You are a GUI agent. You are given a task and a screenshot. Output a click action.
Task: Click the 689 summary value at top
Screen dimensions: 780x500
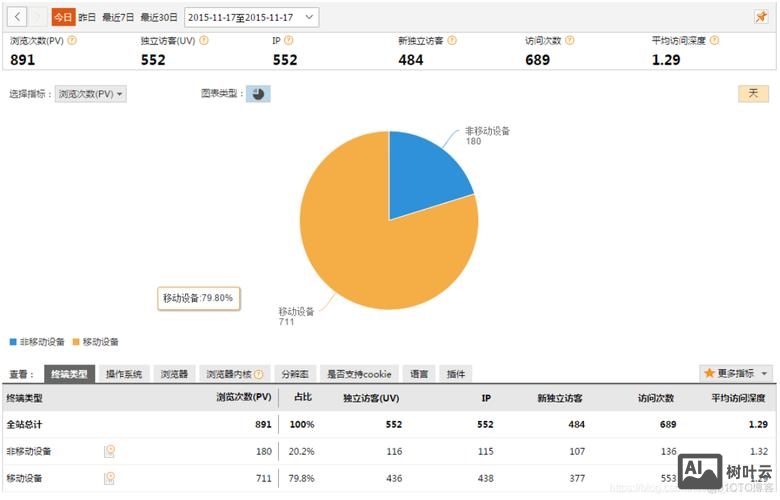(537, 60)
